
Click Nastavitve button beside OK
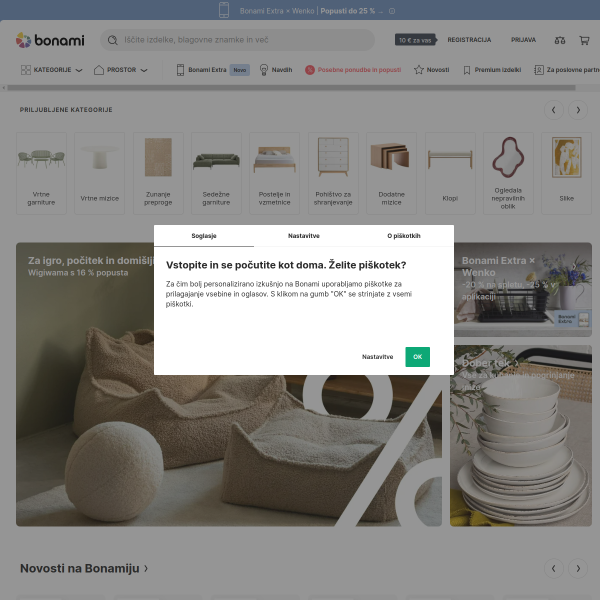point(377,357)
